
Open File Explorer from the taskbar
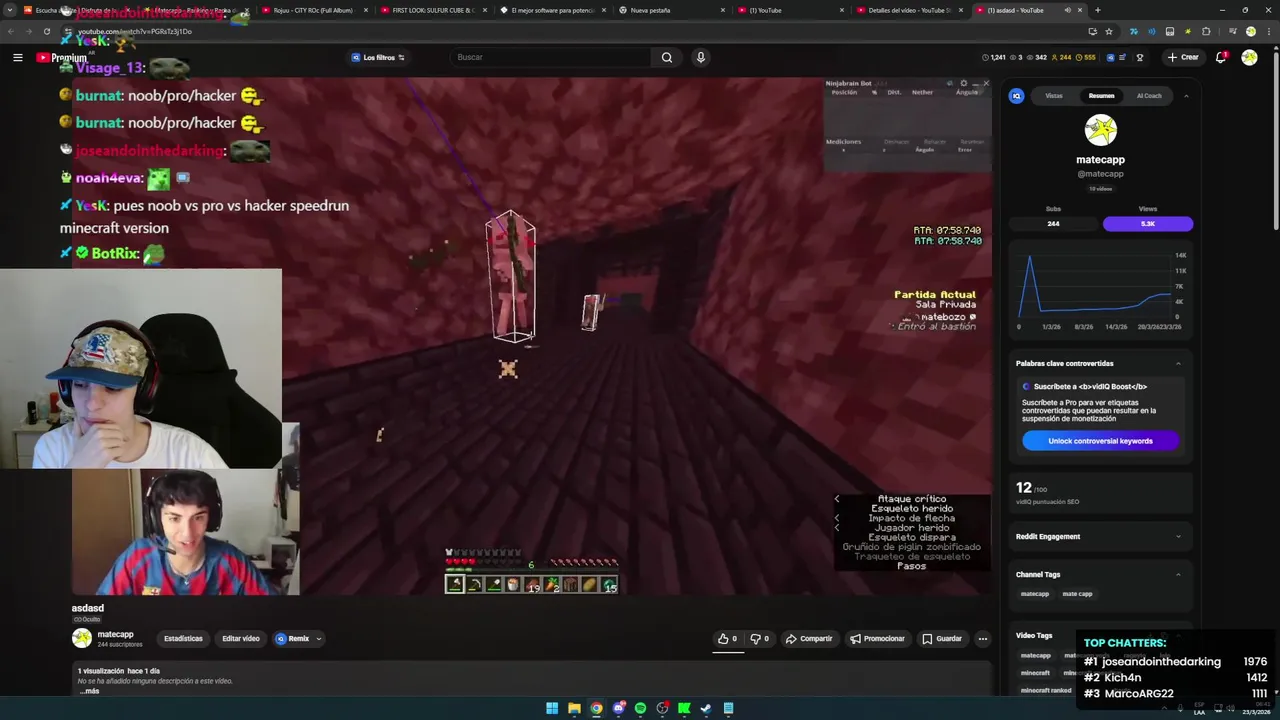574,708
